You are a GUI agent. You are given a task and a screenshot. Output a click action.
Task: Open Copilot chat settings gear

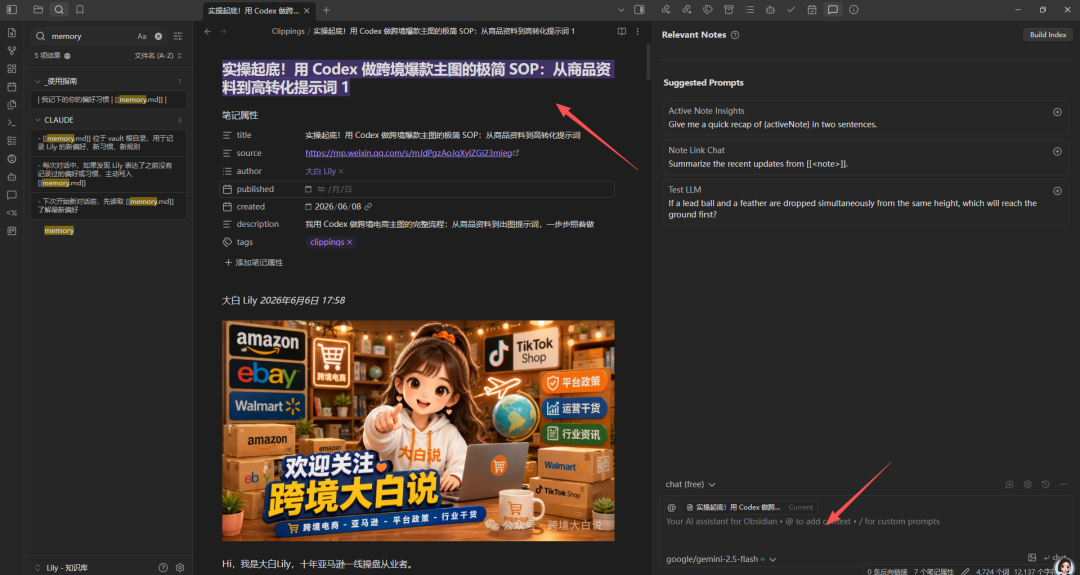1028,485
